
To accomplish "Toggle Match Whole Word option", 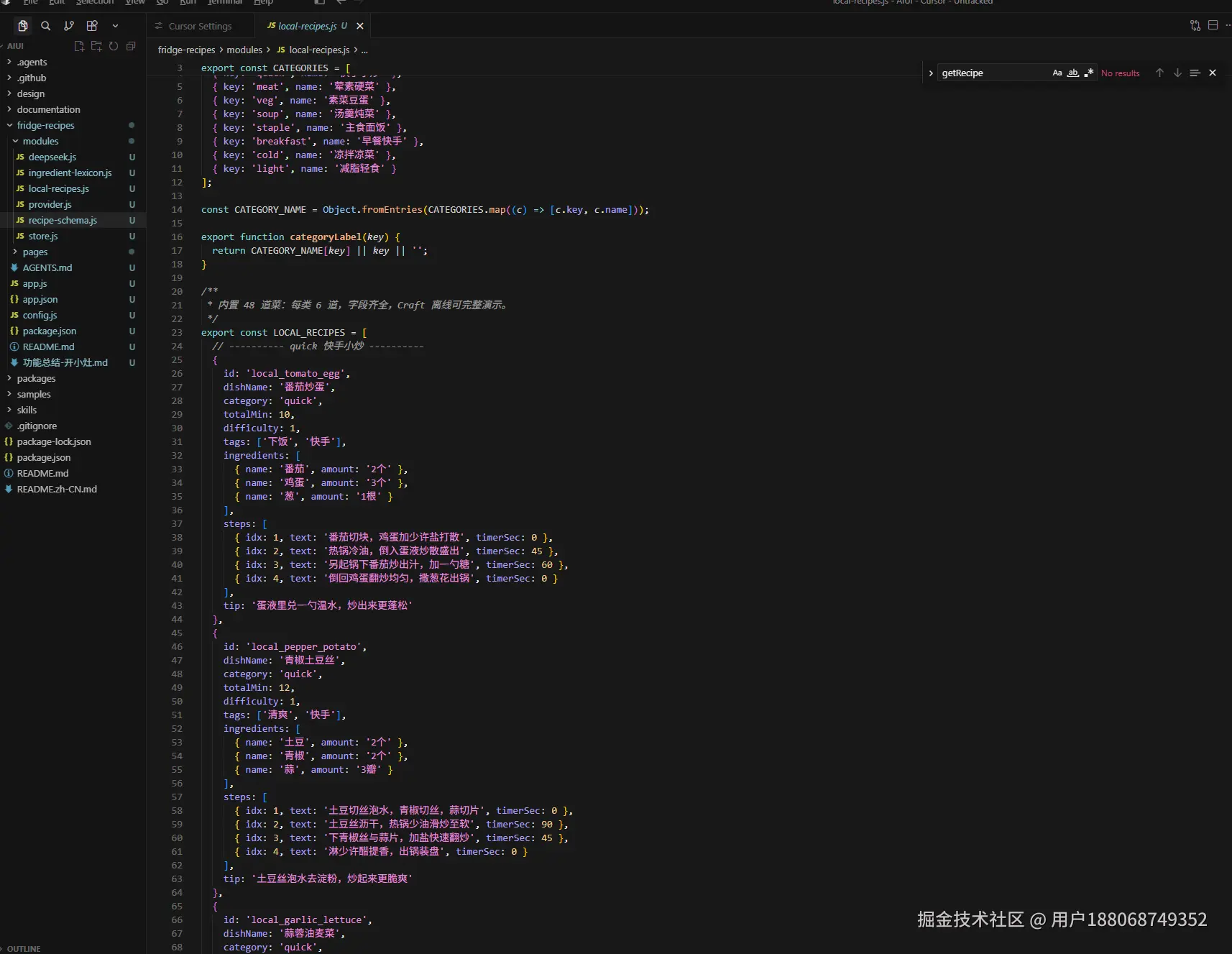I will (x=1073, y=73).
